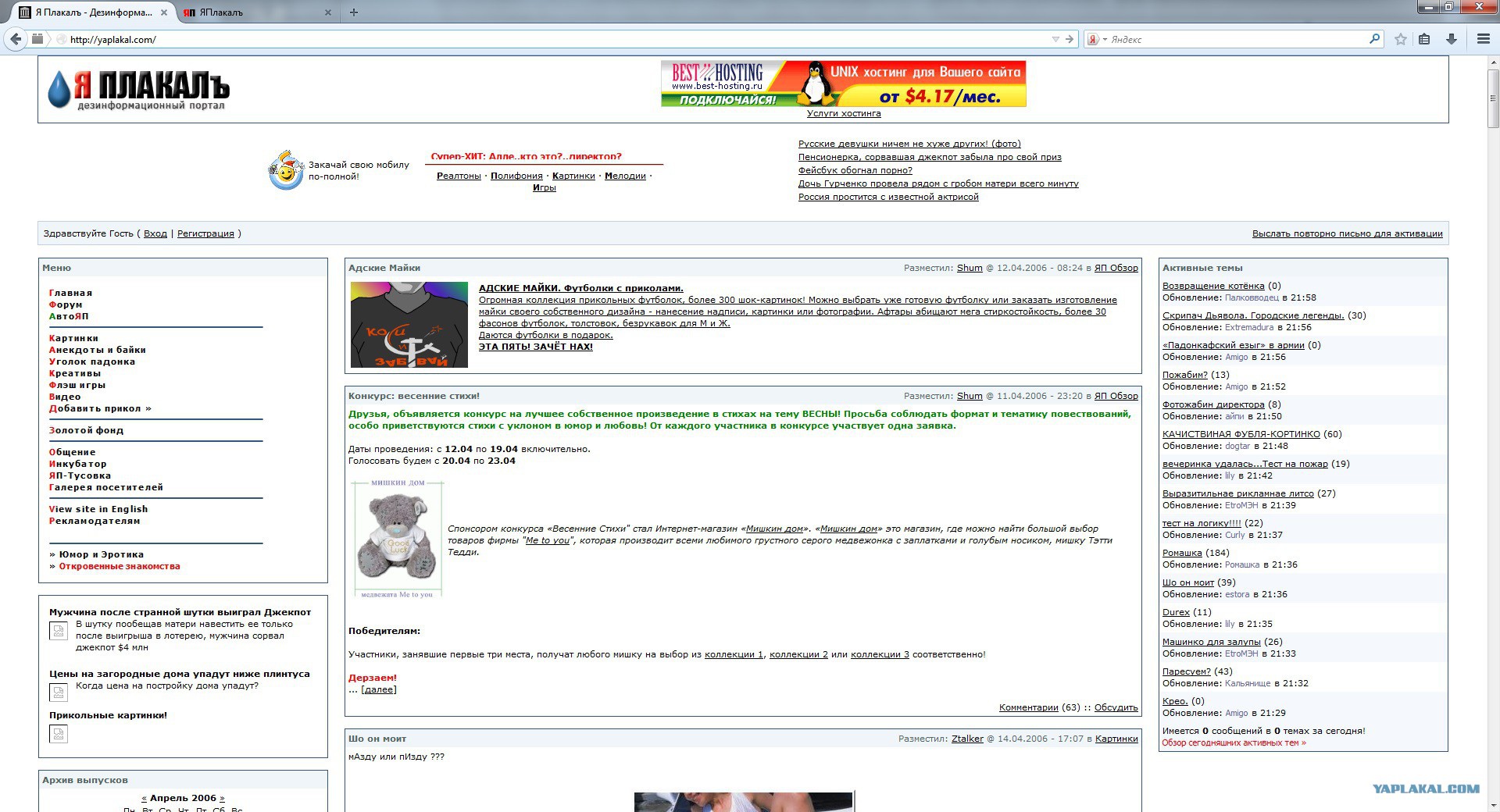Viewport: 1500px width, 812px height.
Task: Open the address bar history dropdown arrow
Action: (1055, 39)
